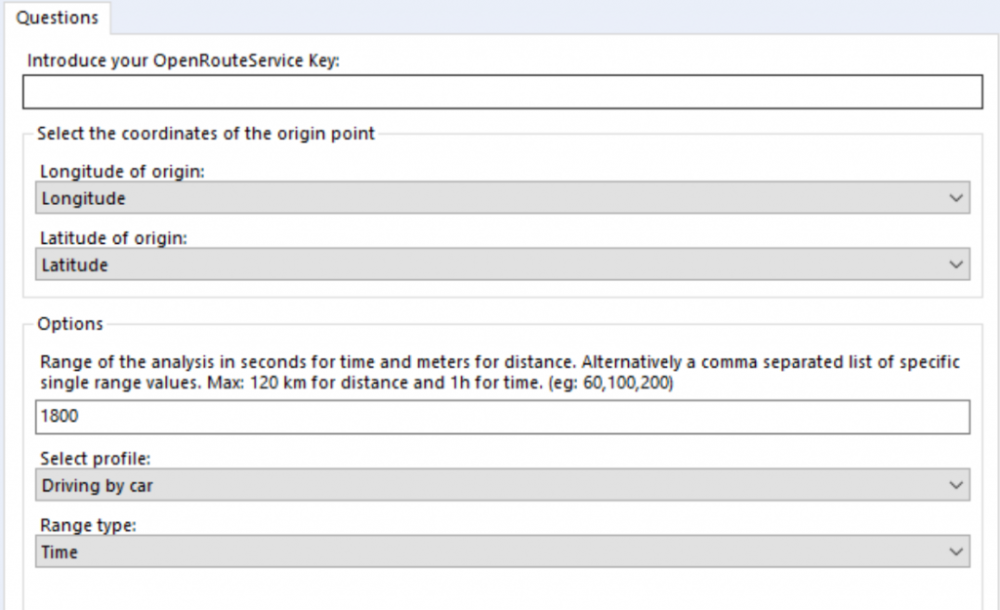Screen dimensions: 1000x610
Task: Click the chevron arrow on the Longitude combo box
Action: 955,198
